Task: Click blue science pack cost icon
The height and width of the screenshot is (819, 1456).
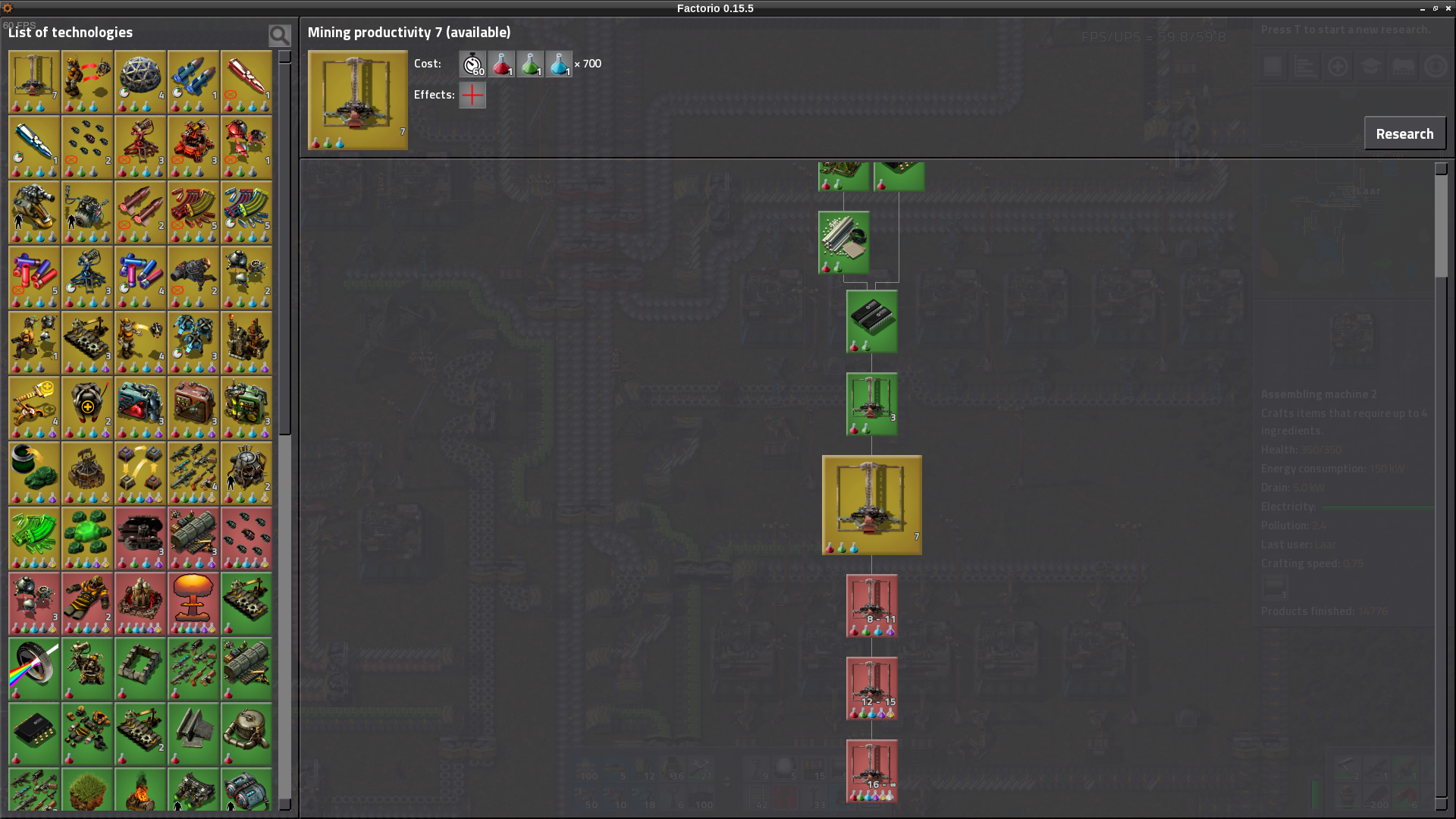Action: pyautogui.click(x=559, y=64)
